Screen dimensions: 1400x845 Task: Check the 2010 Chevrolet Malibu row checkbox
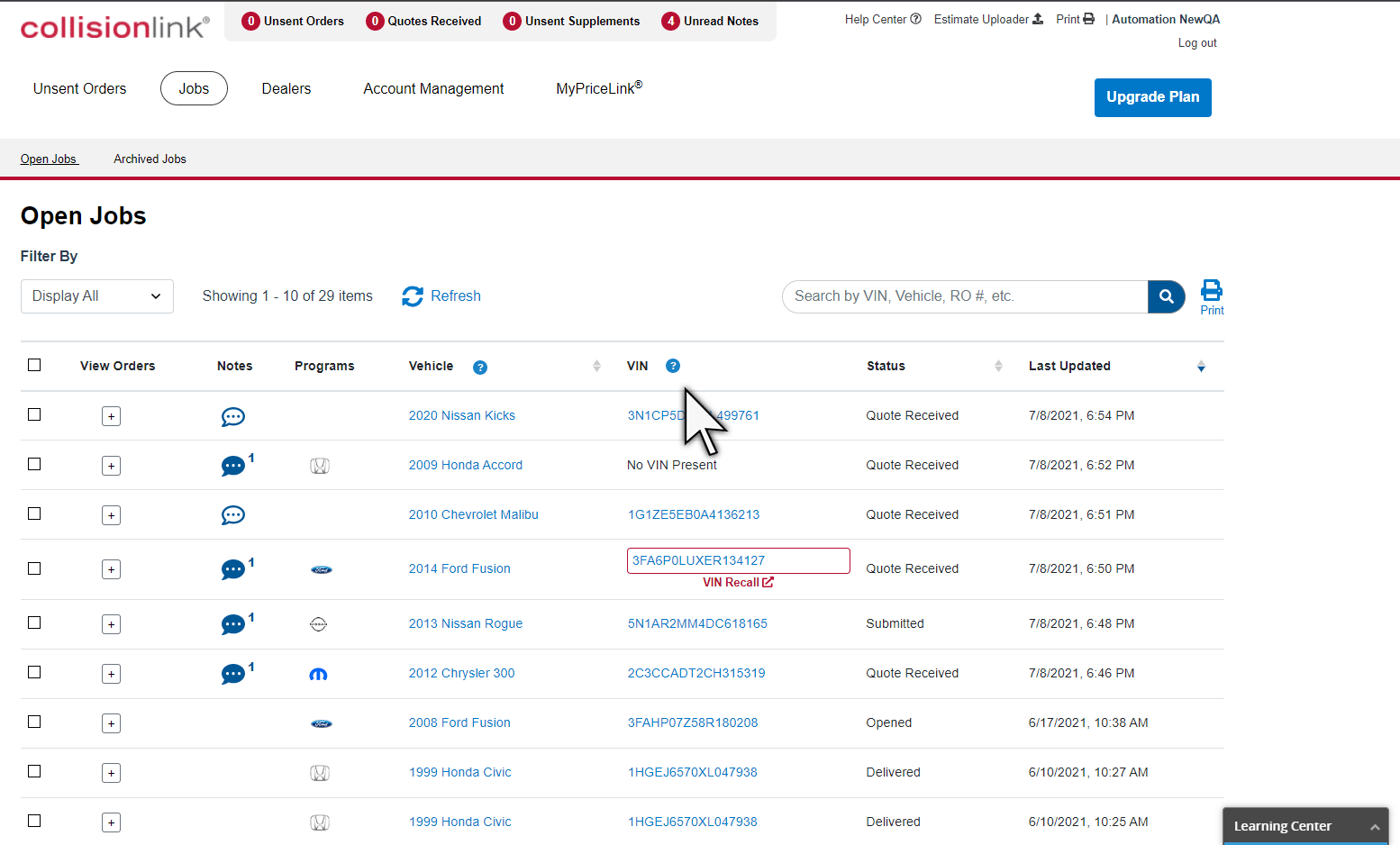click(34, 513)
